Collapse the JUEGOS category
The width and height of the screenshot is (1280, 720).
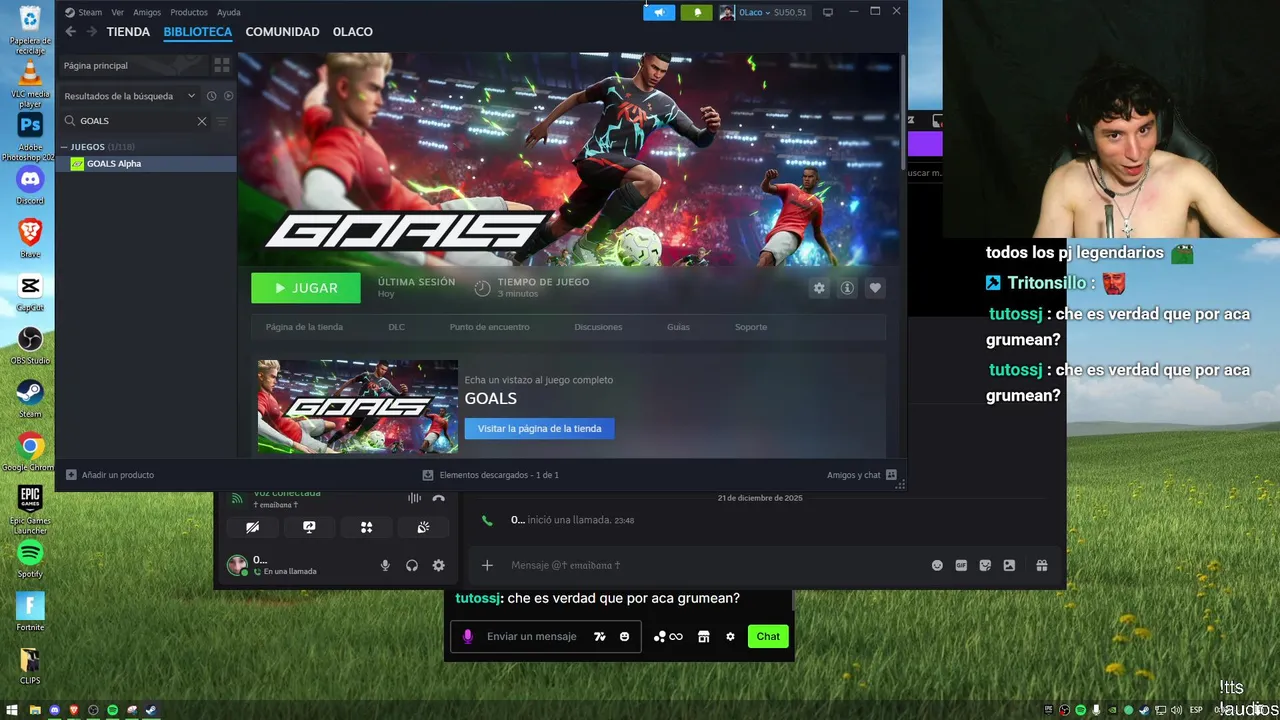(64, 147)
